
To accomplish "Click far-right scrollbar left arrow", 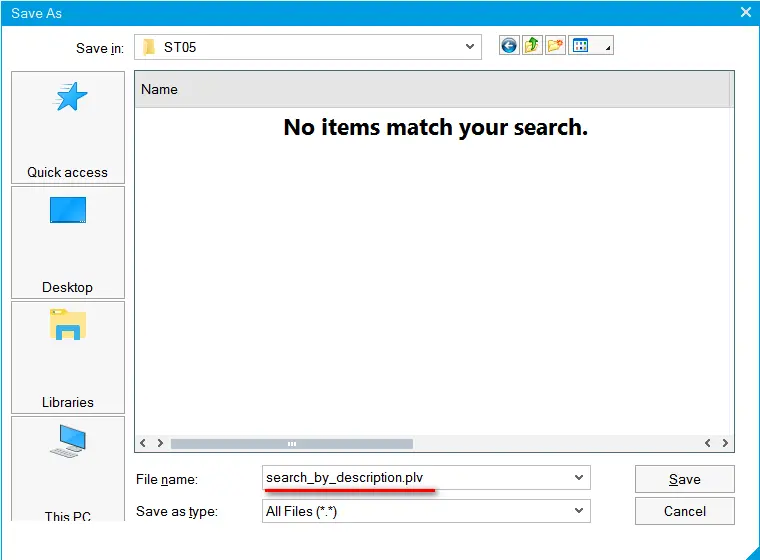I will [708, 443].
